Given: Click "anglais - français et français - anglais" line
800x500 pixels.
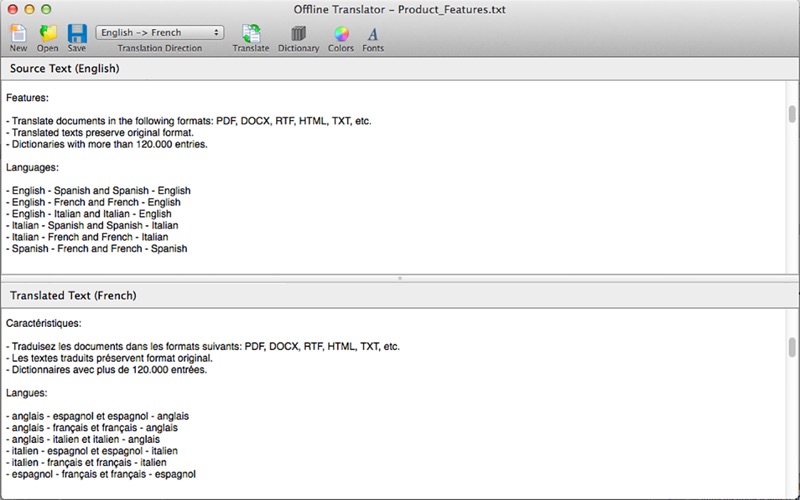Looking at the screenshot, I should [92, 428].
